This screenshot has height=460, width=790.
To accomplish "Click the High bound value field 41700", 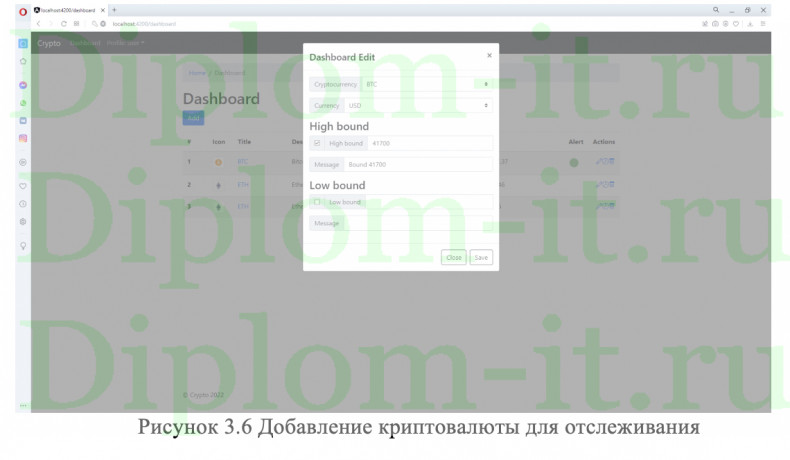I will [x=430, y=143].
